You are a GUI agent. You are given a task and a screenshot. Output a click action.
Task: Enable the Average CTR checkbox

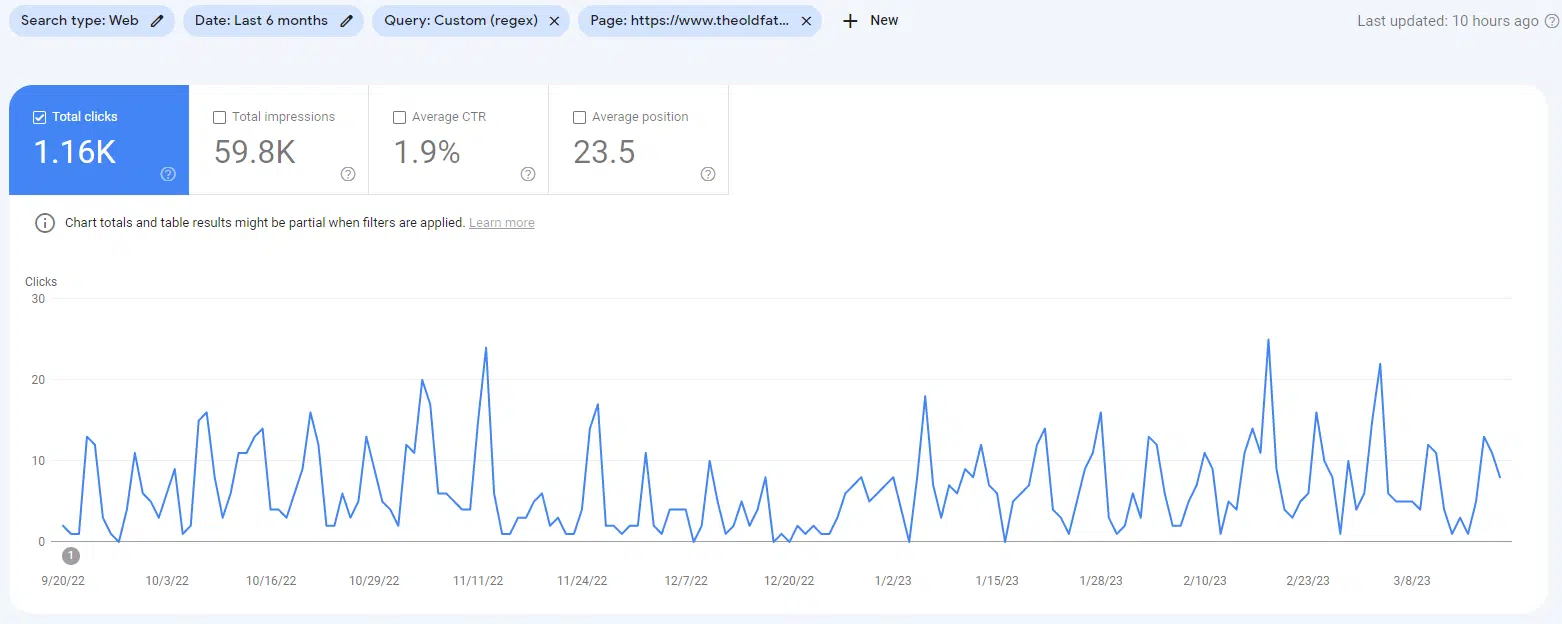tap(400, 117)
